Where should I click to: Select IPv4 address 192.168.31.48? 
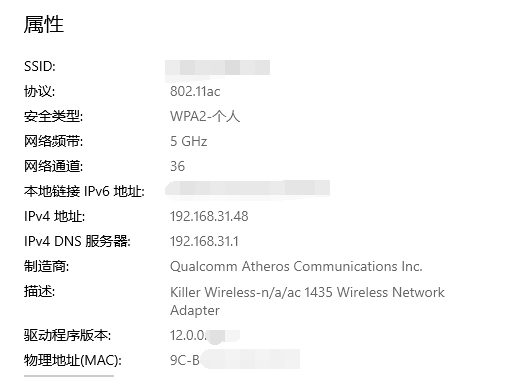tap(209, 216)
